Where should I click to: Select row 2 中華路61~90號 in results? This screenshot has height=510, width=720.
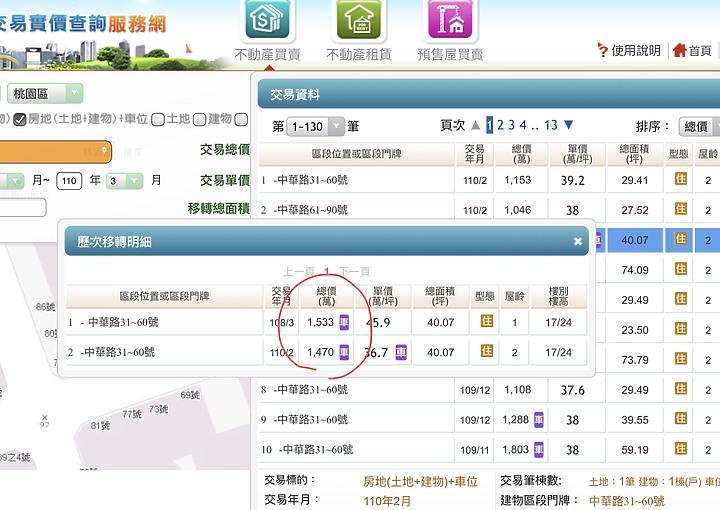point(356,210)
